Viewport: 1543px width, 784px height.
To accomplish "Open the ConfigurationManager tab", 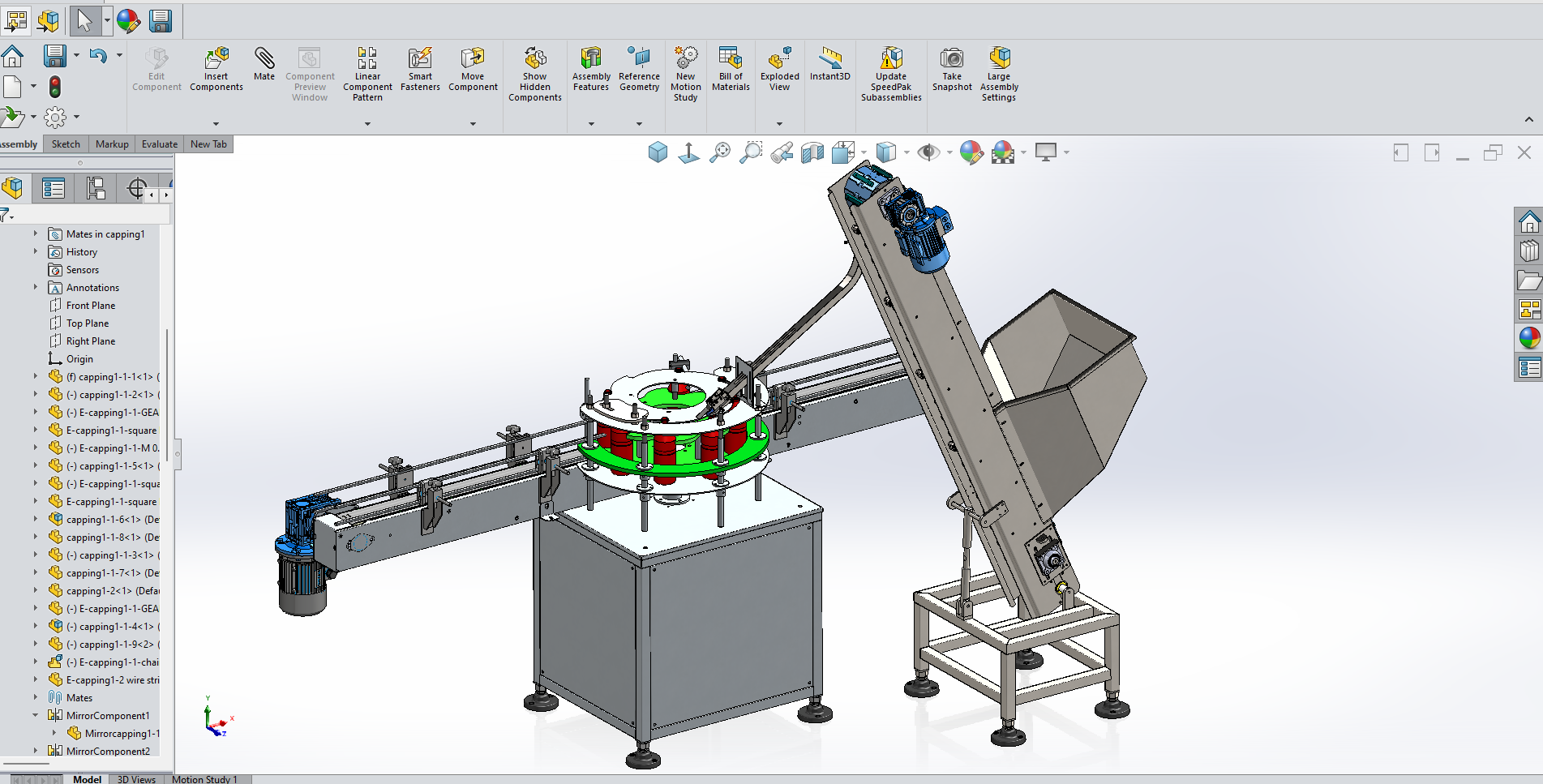I will tap(96, 189).
